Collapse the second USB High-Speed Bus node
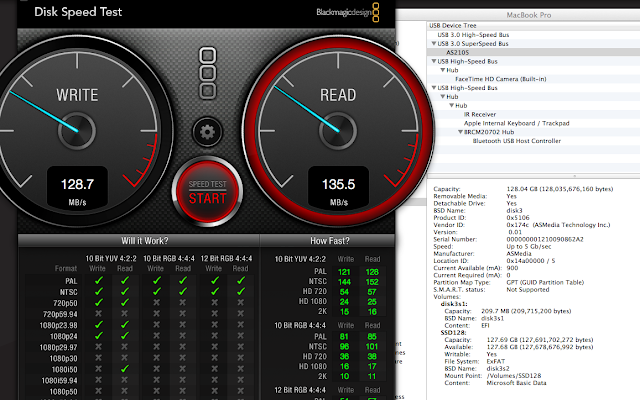 (x=433, y=88)
